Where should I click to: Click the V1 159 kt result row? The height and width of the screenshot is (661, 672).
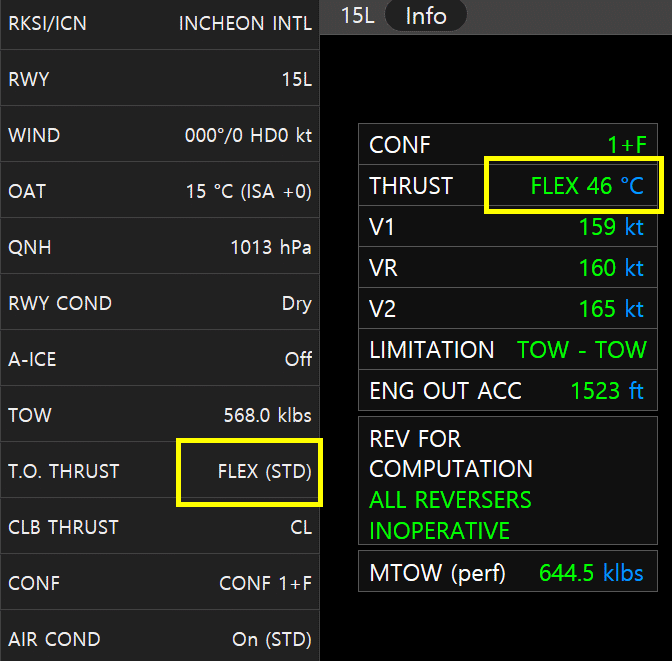tap(508, 227)
